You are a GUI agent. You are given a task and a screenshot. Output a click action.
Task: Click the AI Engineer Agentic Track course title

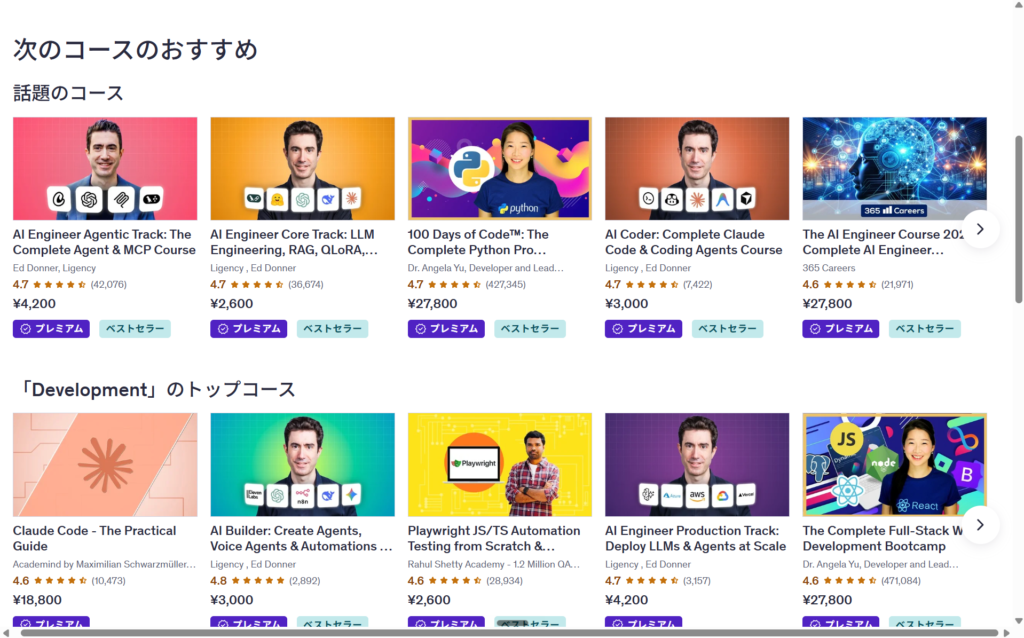click(x=104, y=242)
